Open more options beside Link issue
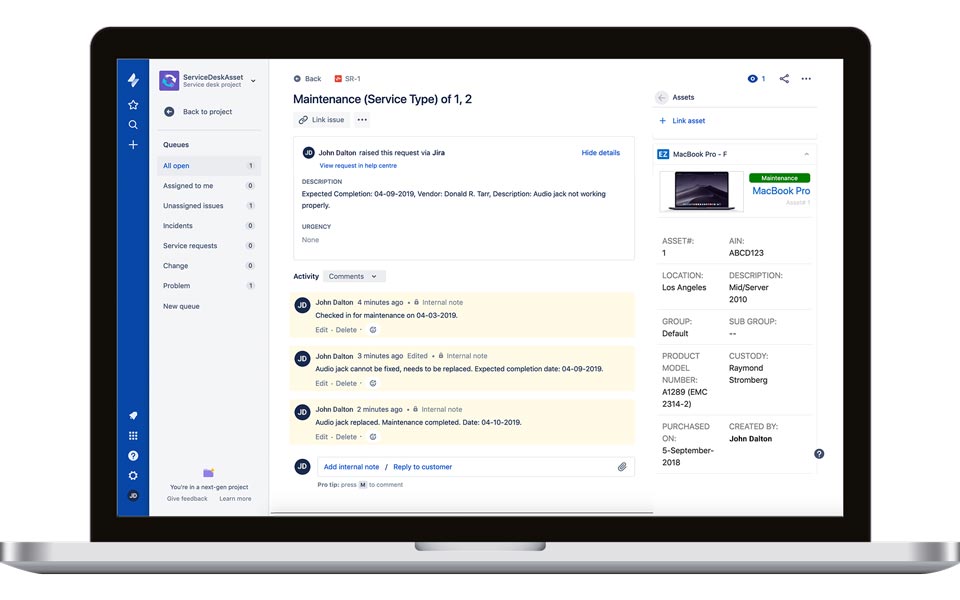Viewport: 960px width, 600px height. pyautogui.click(x=360, y=119)
